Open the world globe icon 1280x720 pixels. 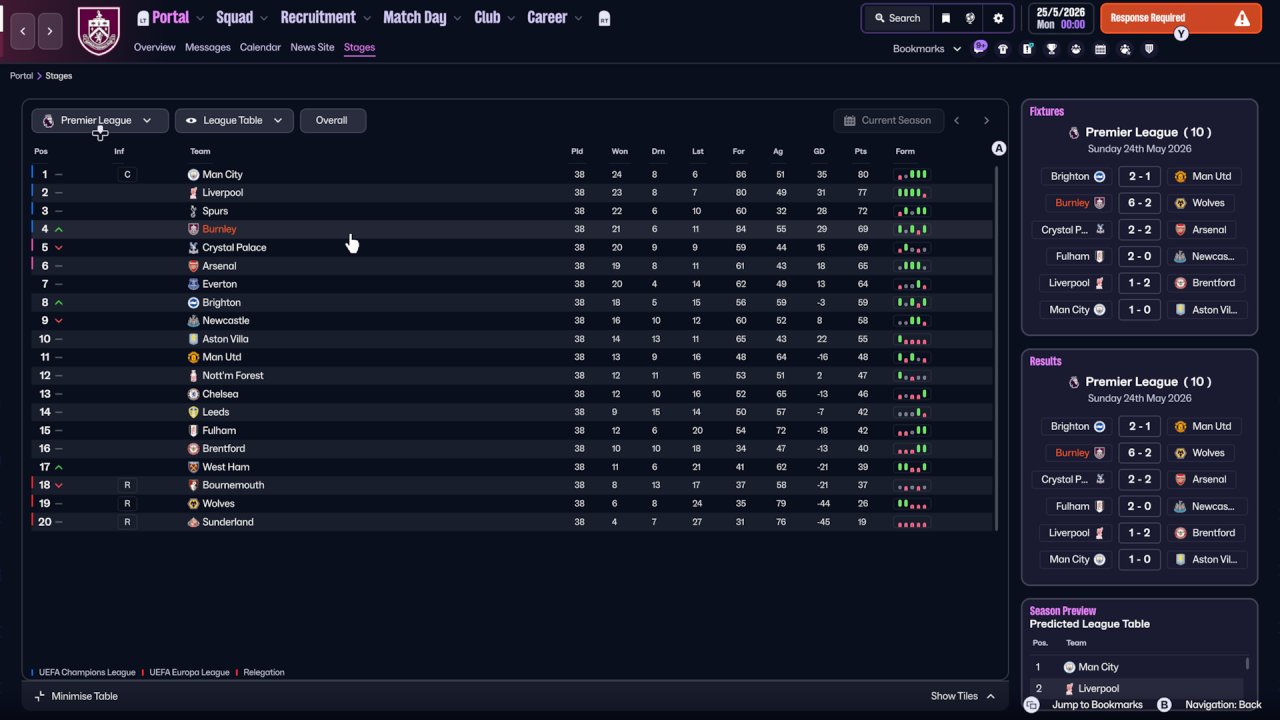[970, 18]
